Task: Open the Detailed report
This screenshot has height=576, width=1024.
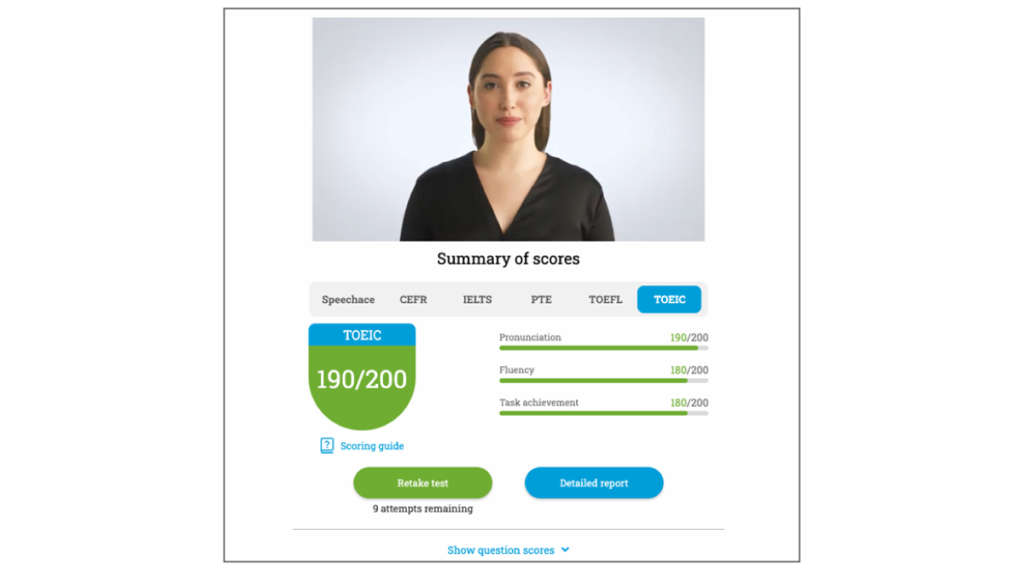Action: click(x=594, y=483)
